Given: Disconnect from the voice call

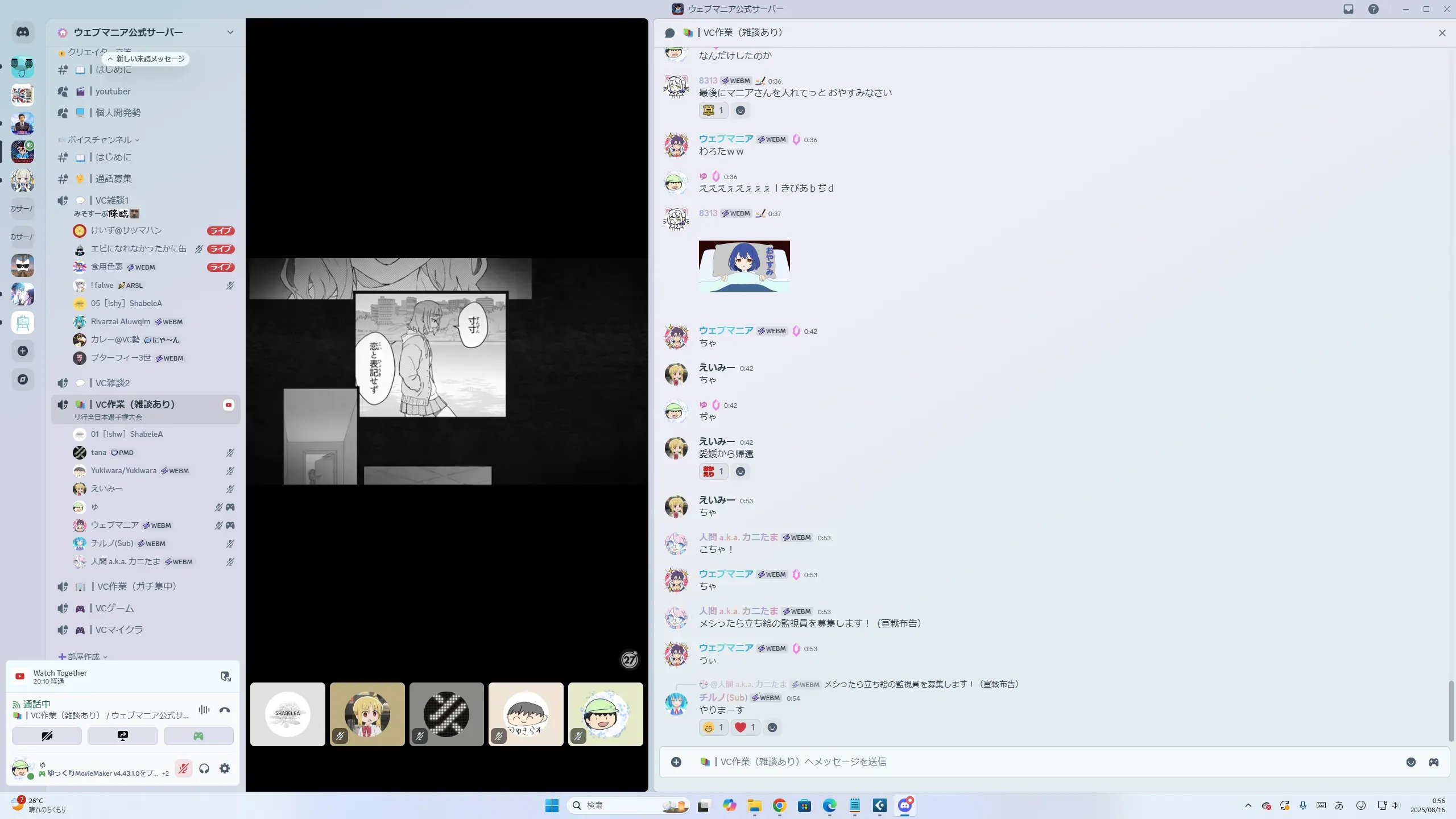Looking at the screenshot, I should click(225, 710).
